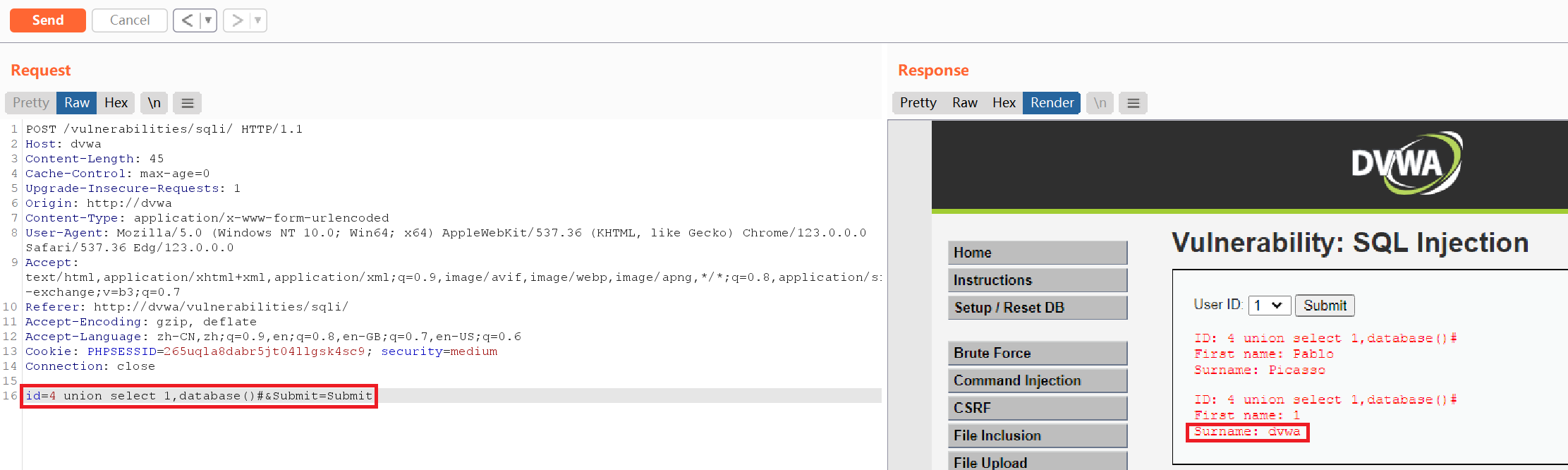Open File Upload menu item
Viewport: 1568px width, 470px height.
(x=1038, y=462)
